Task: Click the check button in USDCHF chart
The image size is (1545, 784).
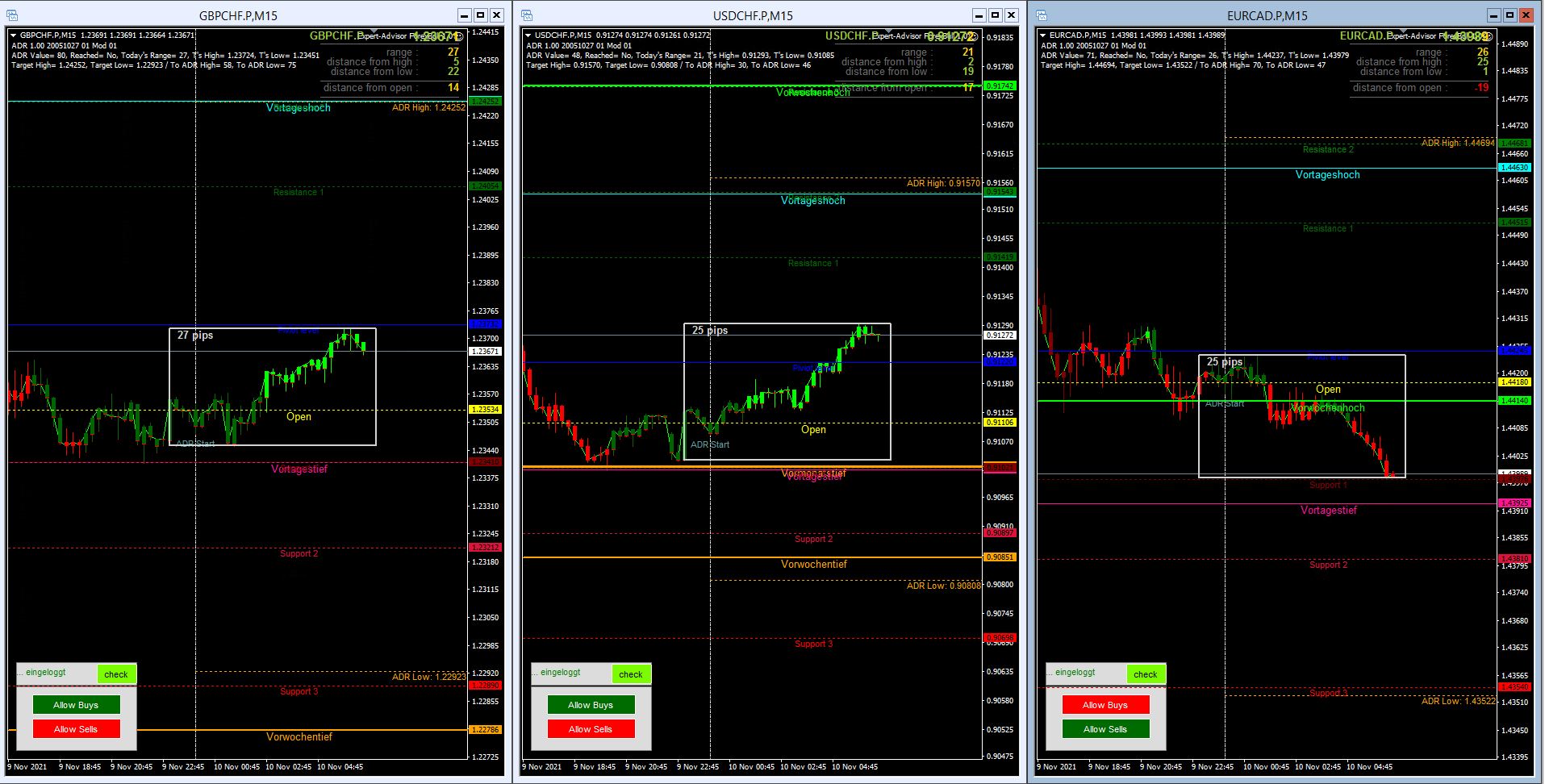Action: pos(631,674)
